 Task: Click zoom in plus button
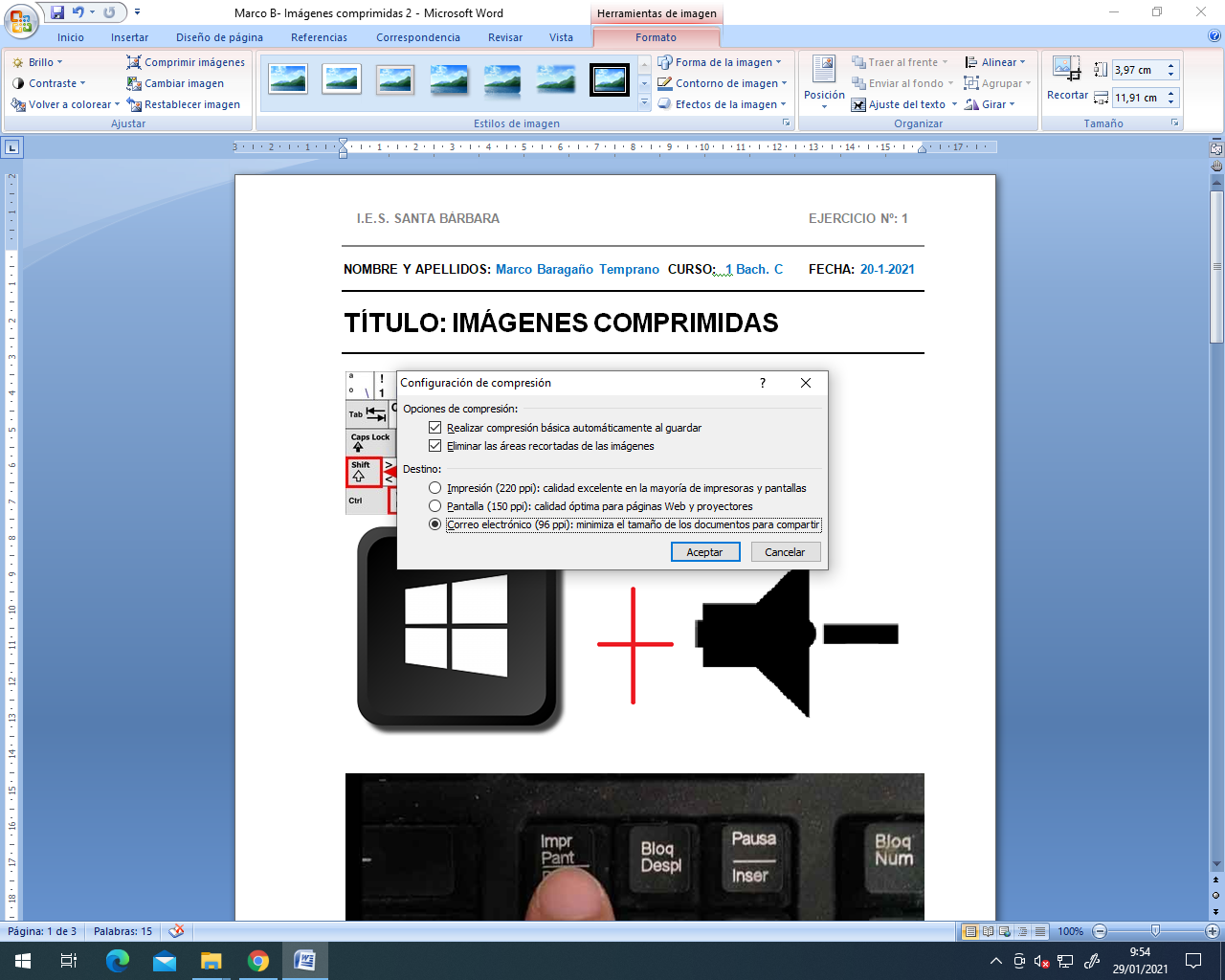click(x=1213, y=931)
